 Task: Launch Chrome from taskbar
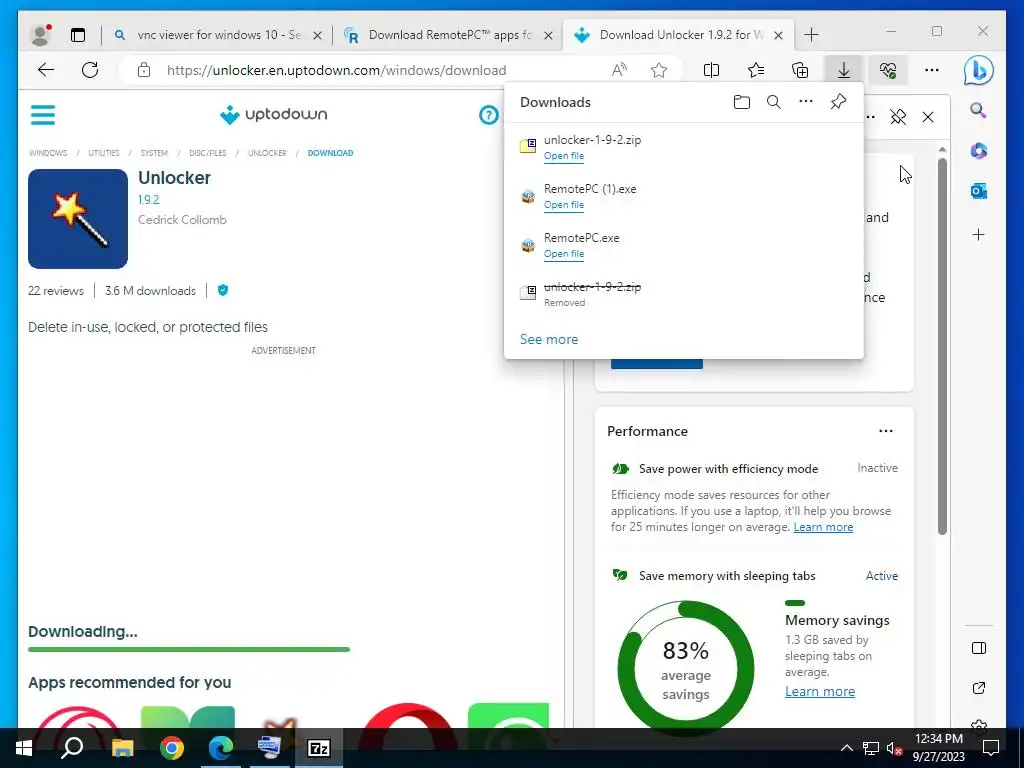[172, 748]
